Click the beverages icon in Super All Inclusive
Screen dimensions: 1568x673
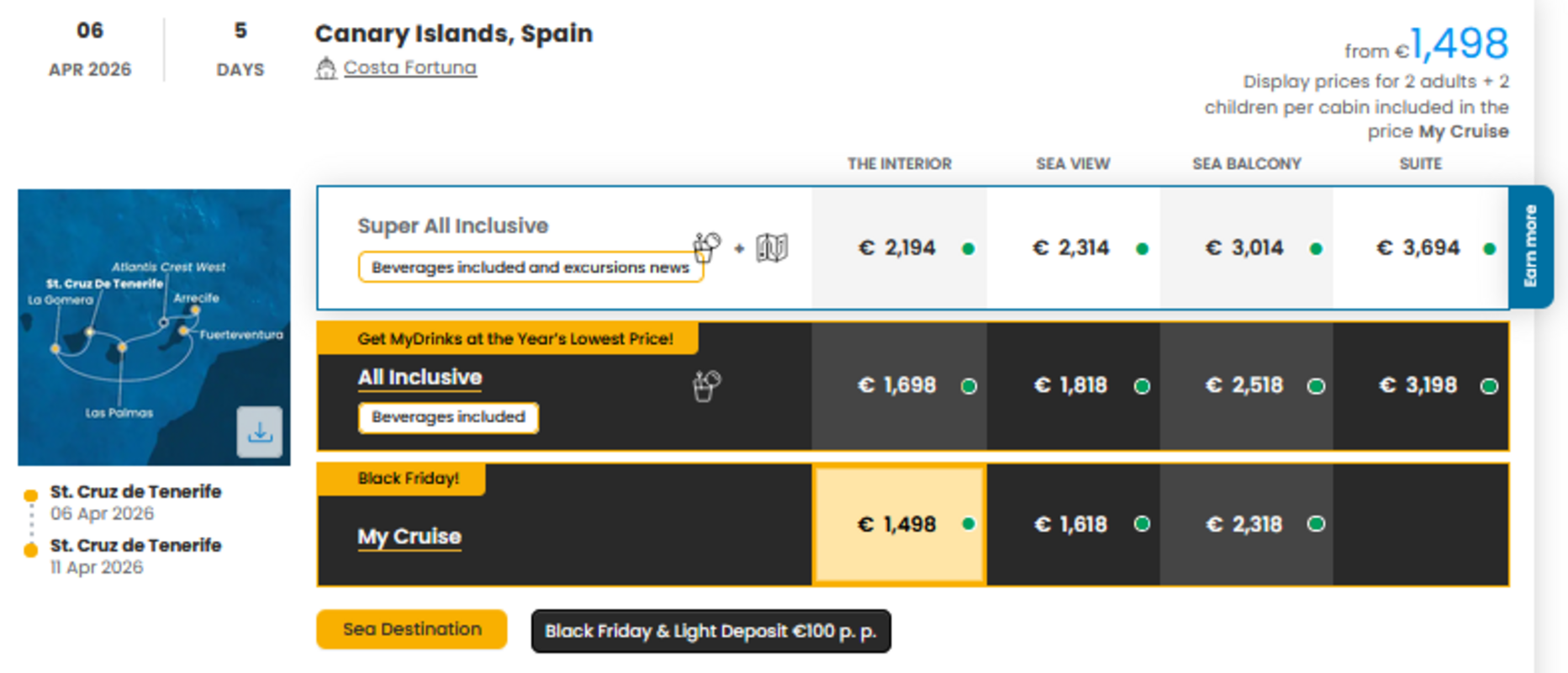[706, 246]
